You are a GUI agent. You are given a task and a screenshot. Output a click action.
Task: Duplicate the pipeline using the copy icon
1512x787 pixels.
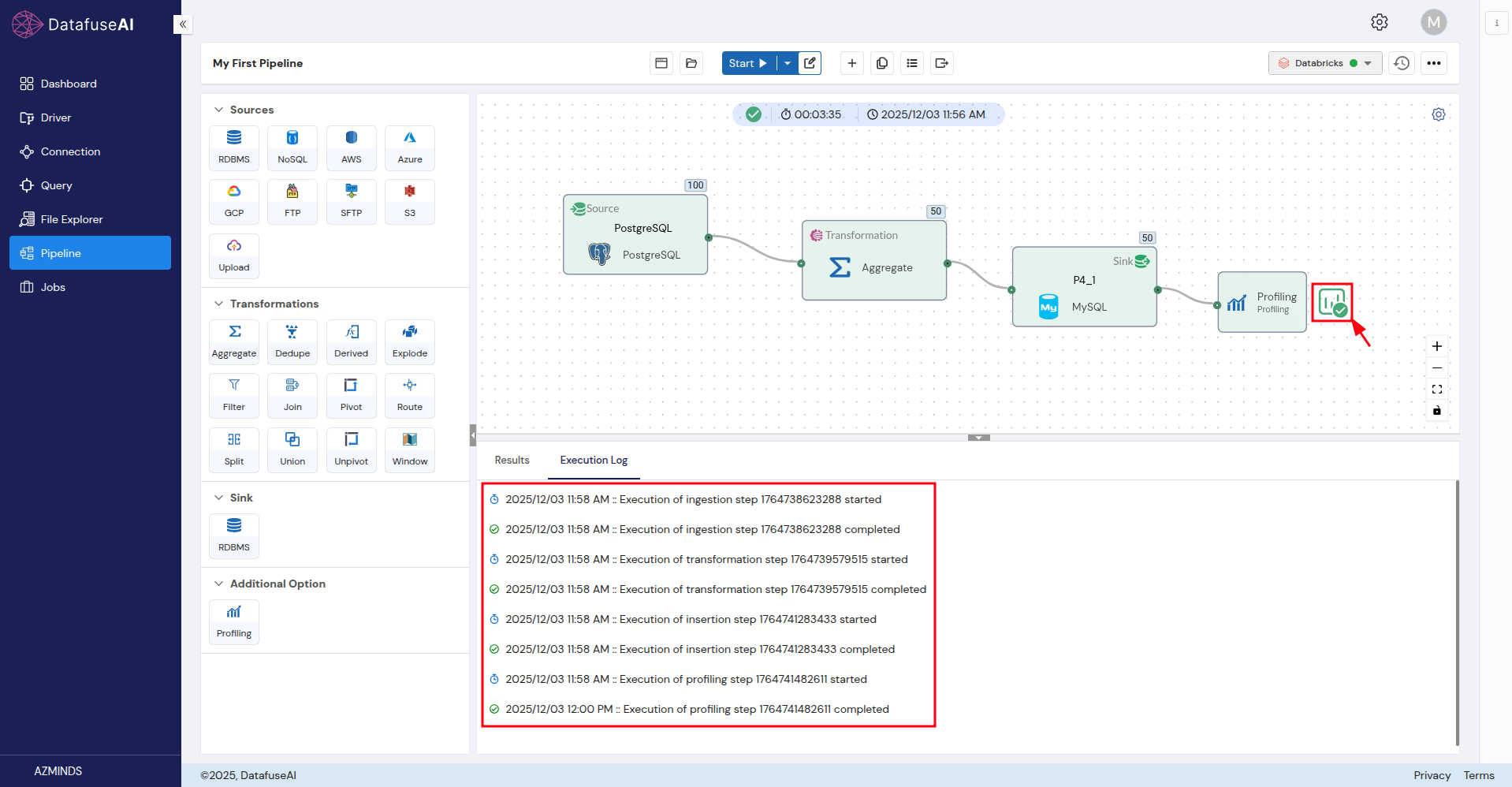coord(881,63)
